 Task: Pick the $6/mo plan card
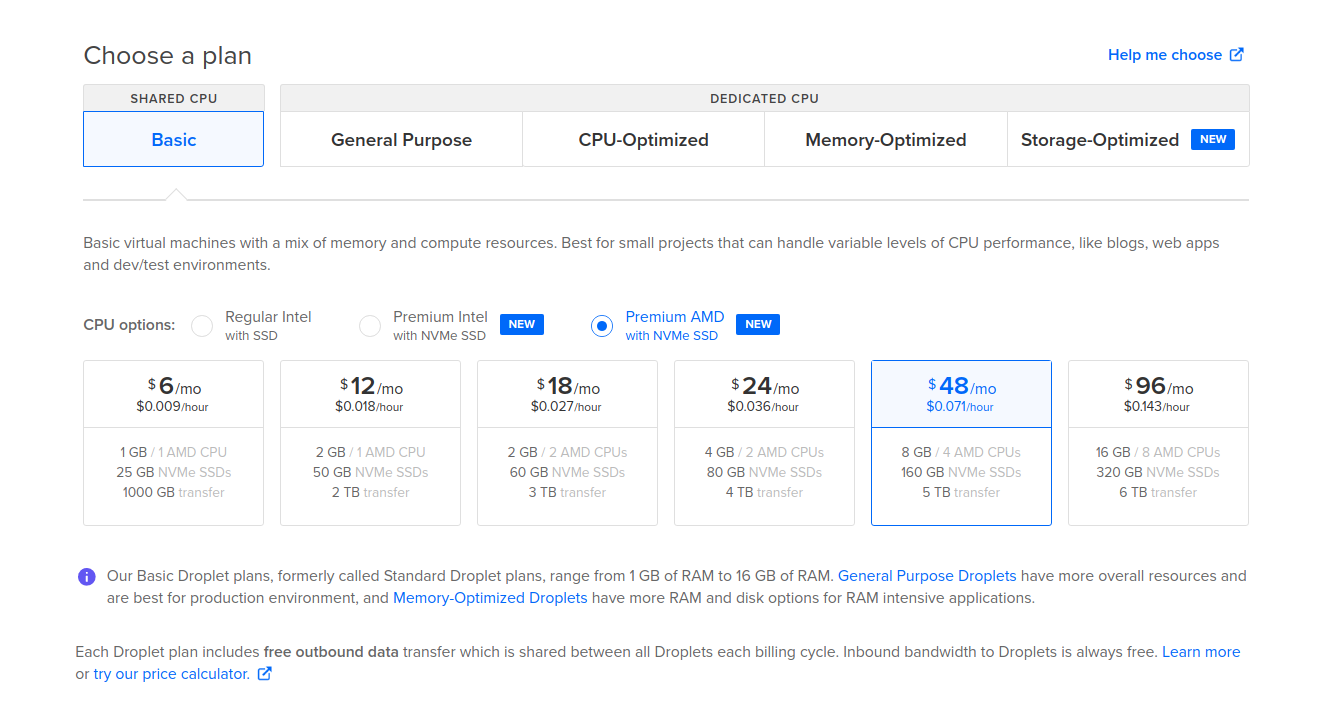[x=173, y=442]
